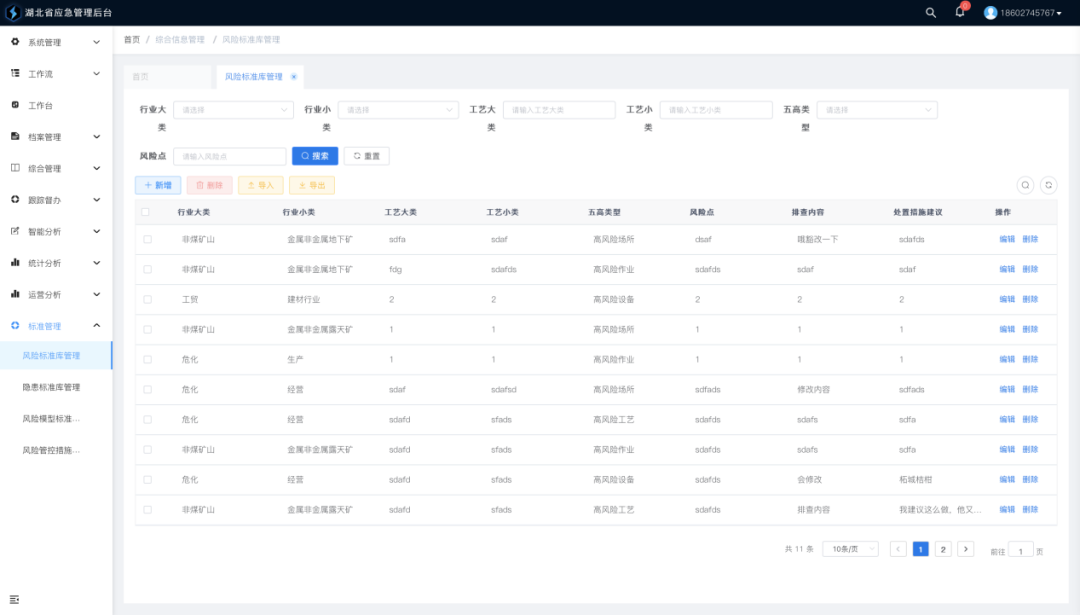1080x615 pixels.
Task: Select checkbox of first 非煤矿山 row
Action: [147, 239]
